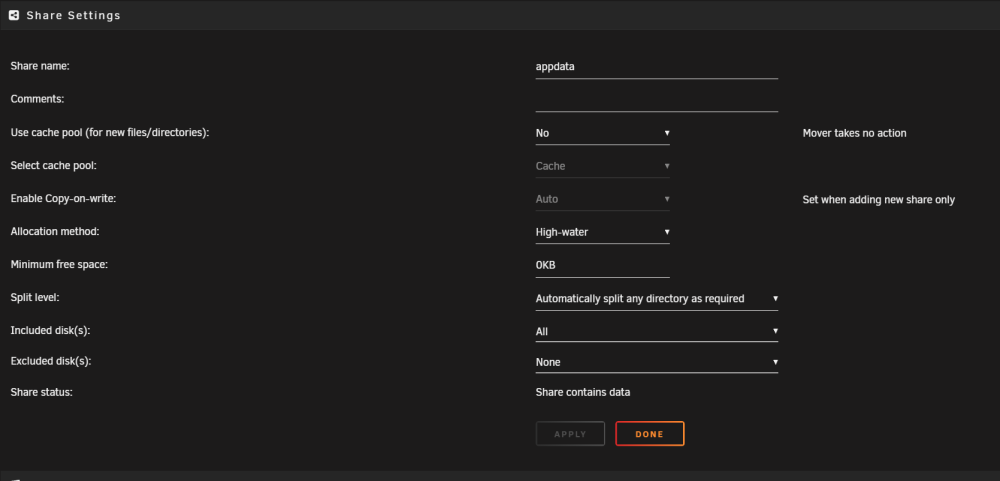
Task: Click the Share Settings header icon
Action: (x=14, y=15)
